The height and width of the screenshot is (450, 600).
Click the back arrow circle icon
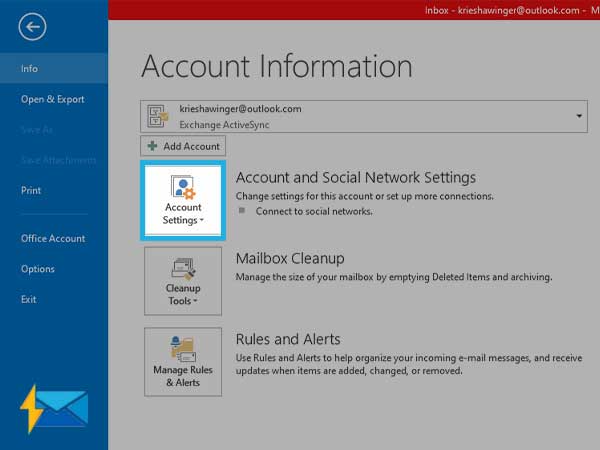pos(32,27)
